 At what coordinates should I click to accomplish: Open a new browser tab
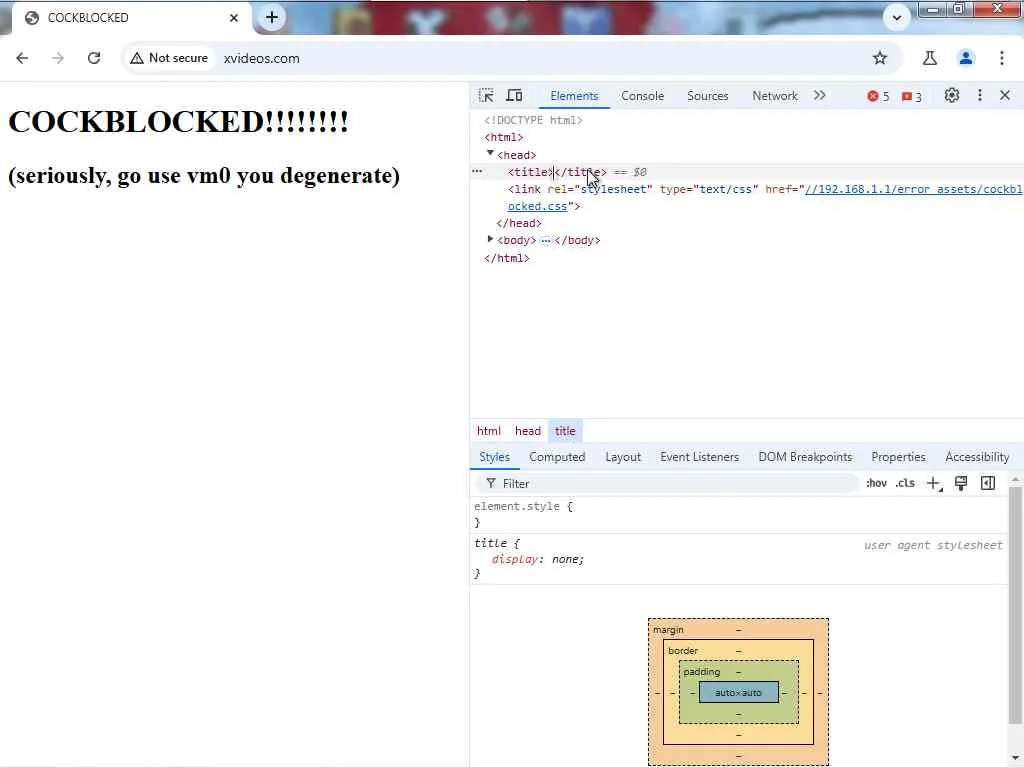pos(272,18)
